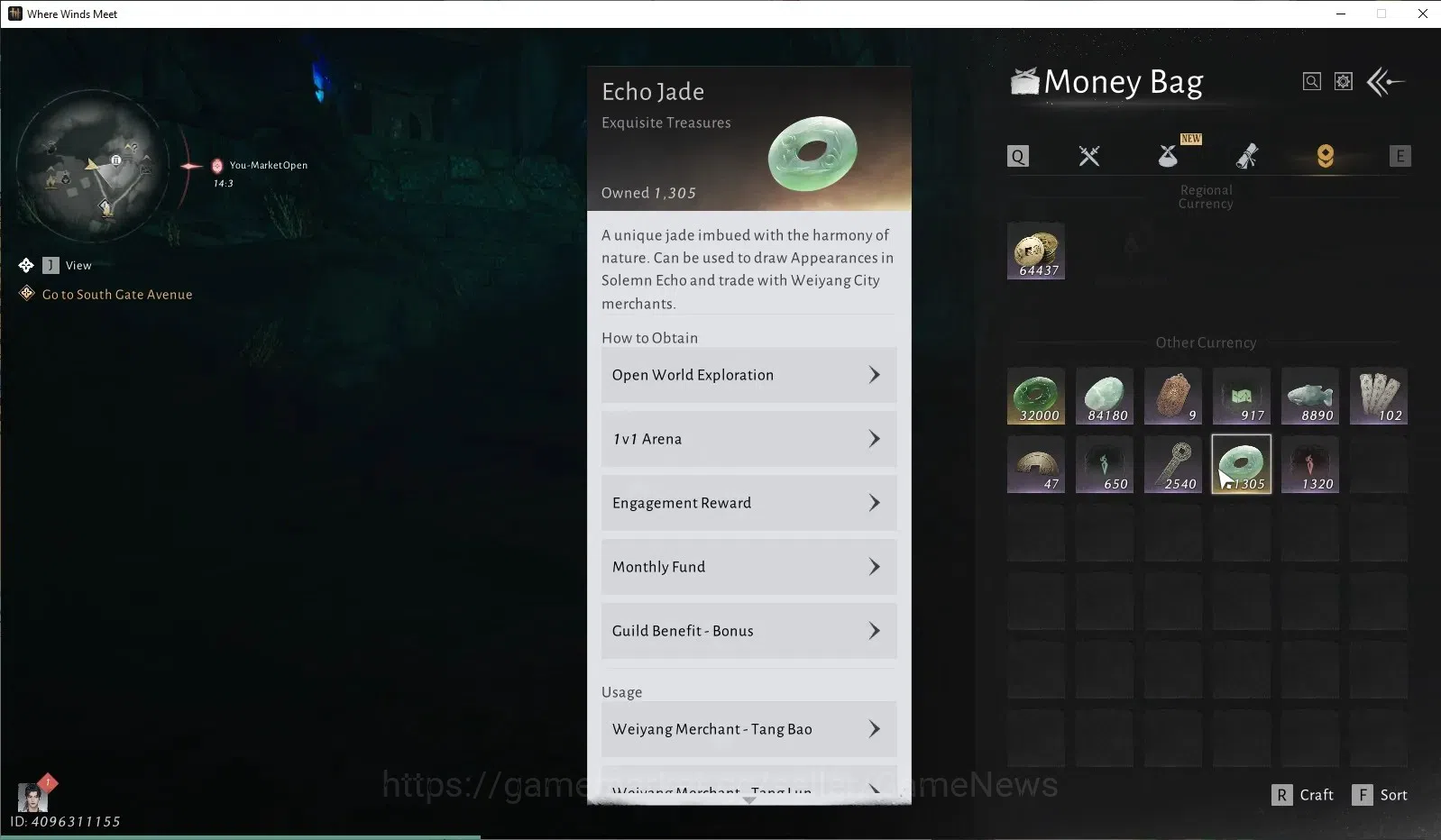Click the circular minimap
This screenshot has width=1441, height=840.
click(93, 167)
